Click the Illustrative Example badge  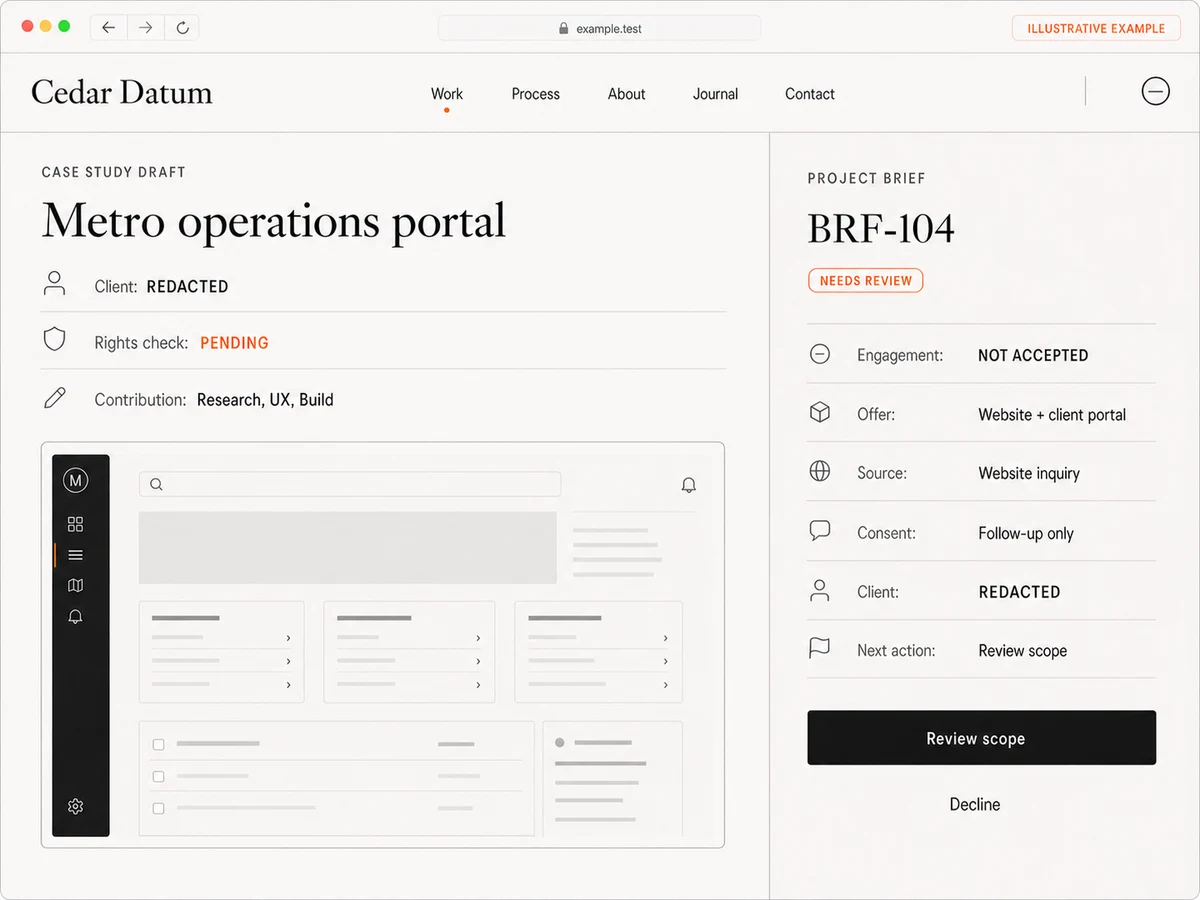1096,28
